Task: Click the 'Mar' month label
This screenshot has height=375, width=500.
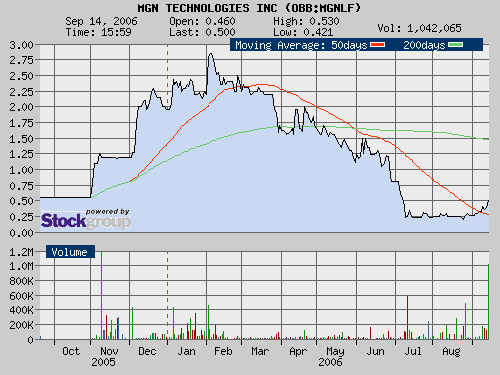Action: pyautogui.click(x=260, y=351)
